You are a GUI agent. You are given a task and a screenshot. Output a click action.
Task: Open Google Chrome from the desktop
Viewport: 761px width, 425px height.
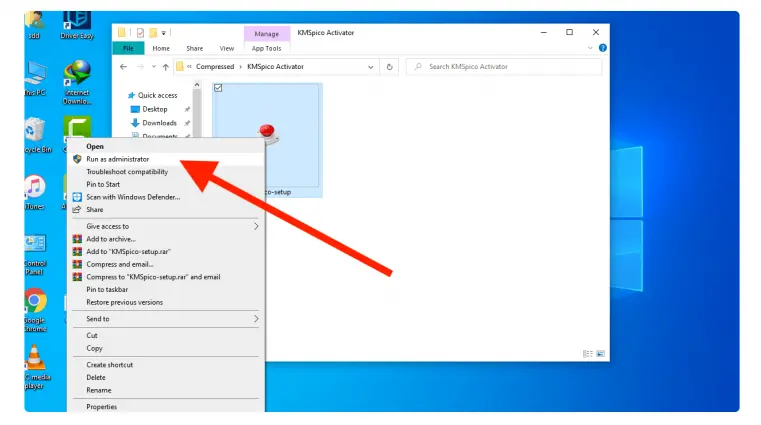click(x=35, y=302)
